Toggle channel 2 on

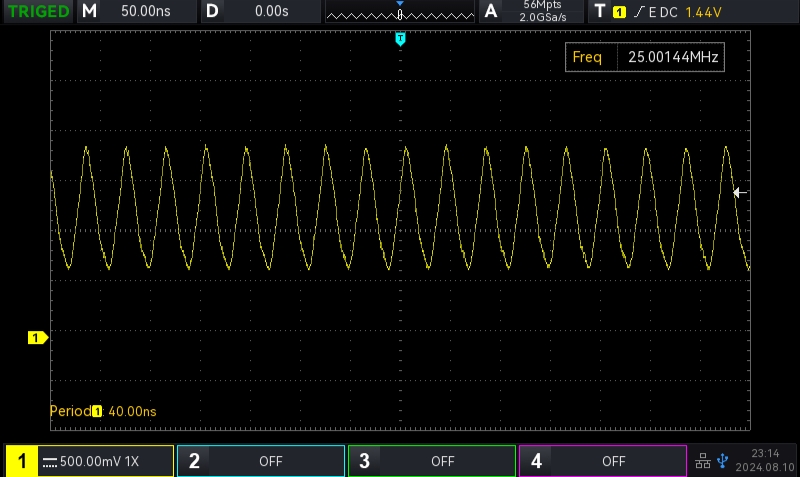coord(261,461)
